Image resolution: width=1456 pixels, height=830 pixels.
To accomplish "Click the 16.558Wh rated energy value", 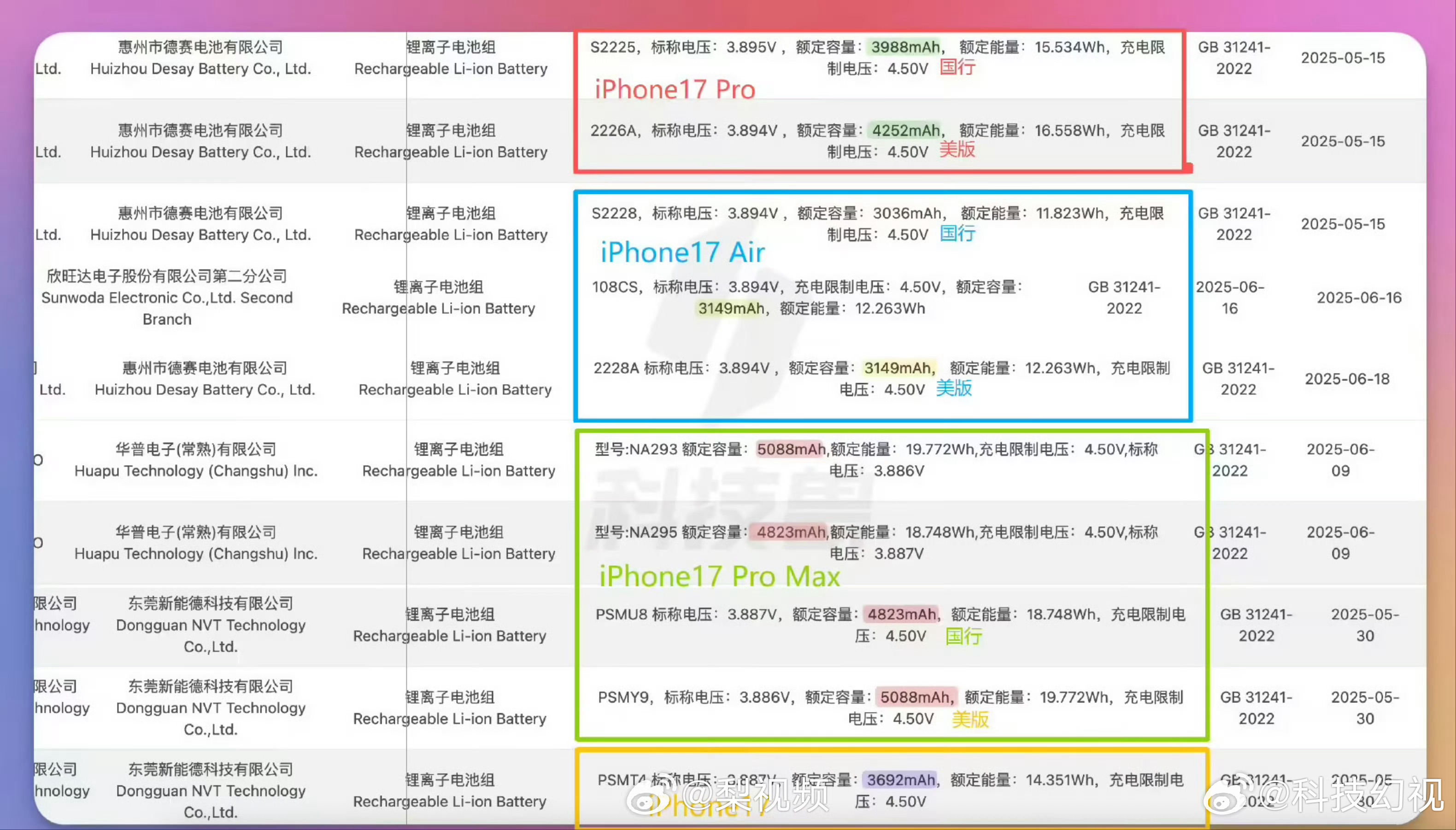I will 1069,130.
